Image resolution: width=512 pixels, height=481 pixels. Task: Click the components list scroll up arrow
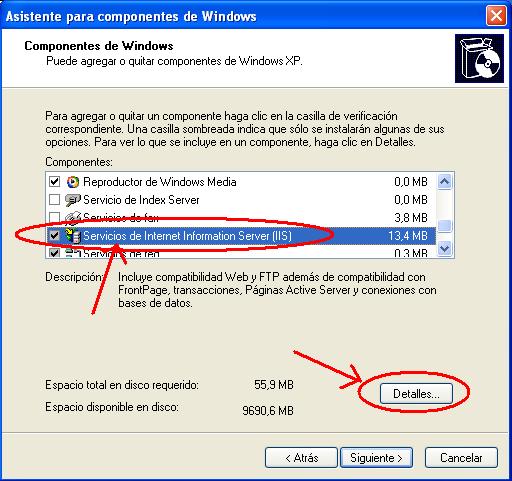[x=445, y=182]
